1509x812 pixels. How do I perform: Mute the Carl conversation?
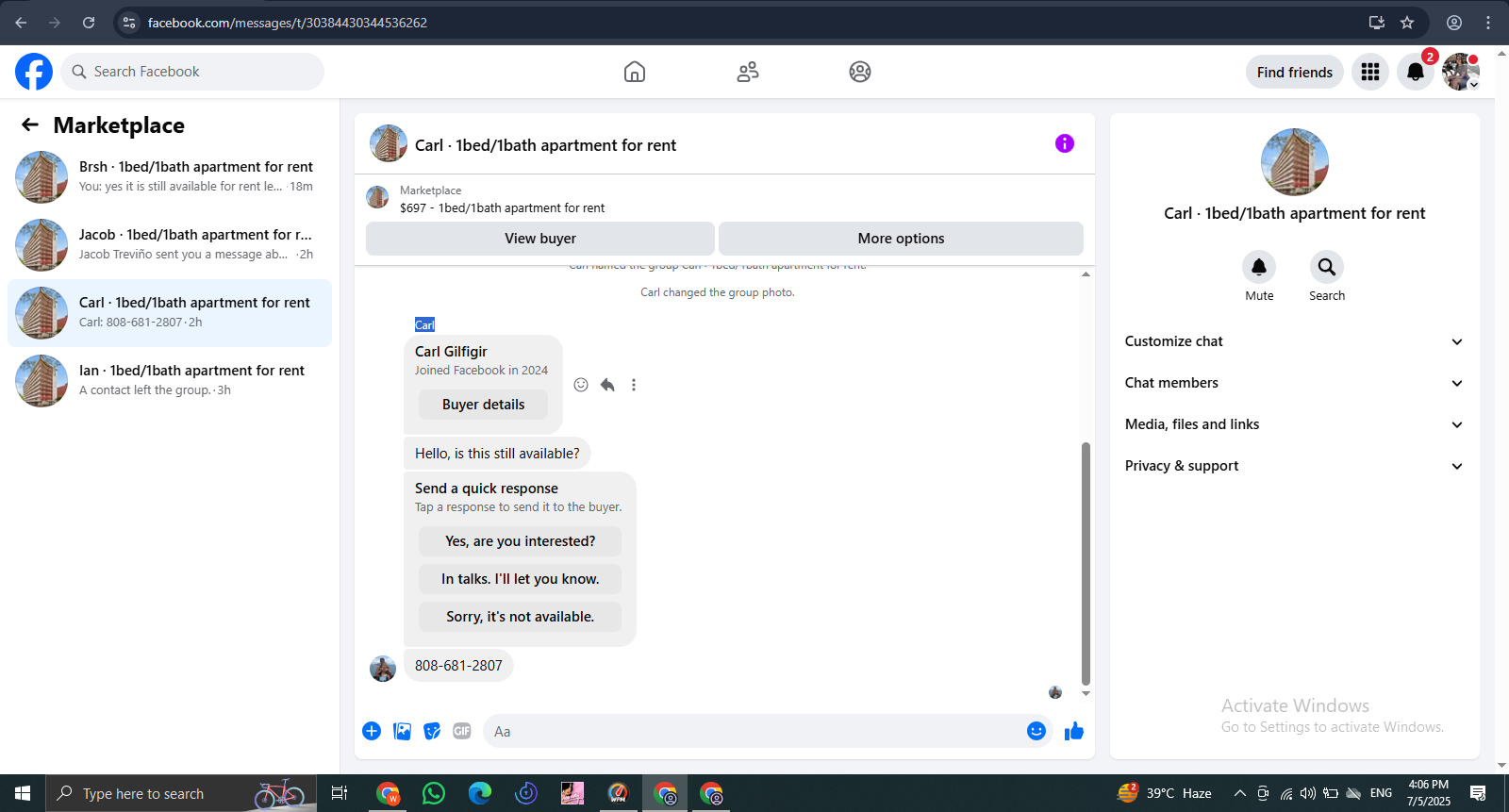click(x=1259, y=267)
